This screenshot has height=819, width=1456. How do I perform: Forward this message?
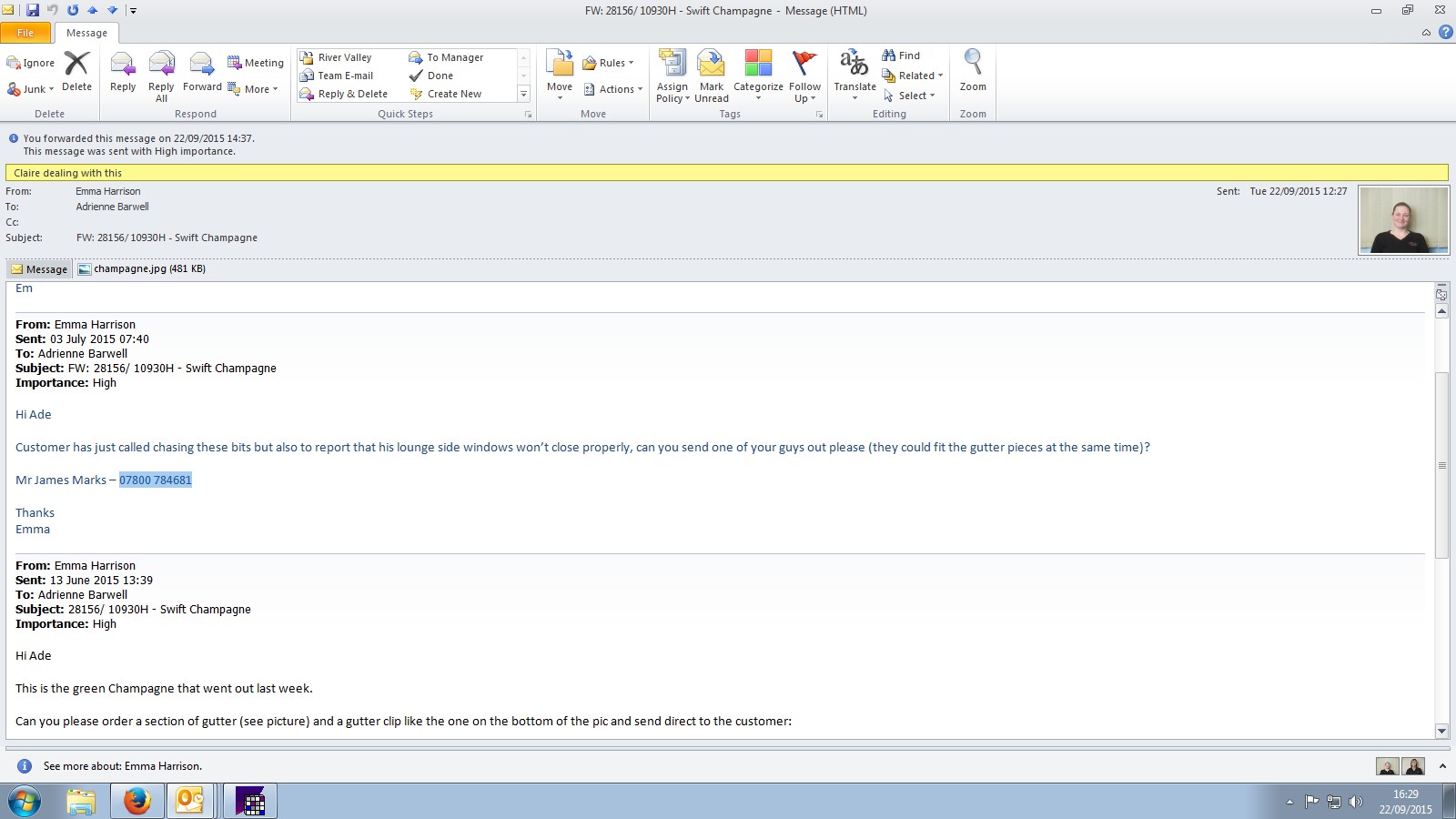point(202,73)
